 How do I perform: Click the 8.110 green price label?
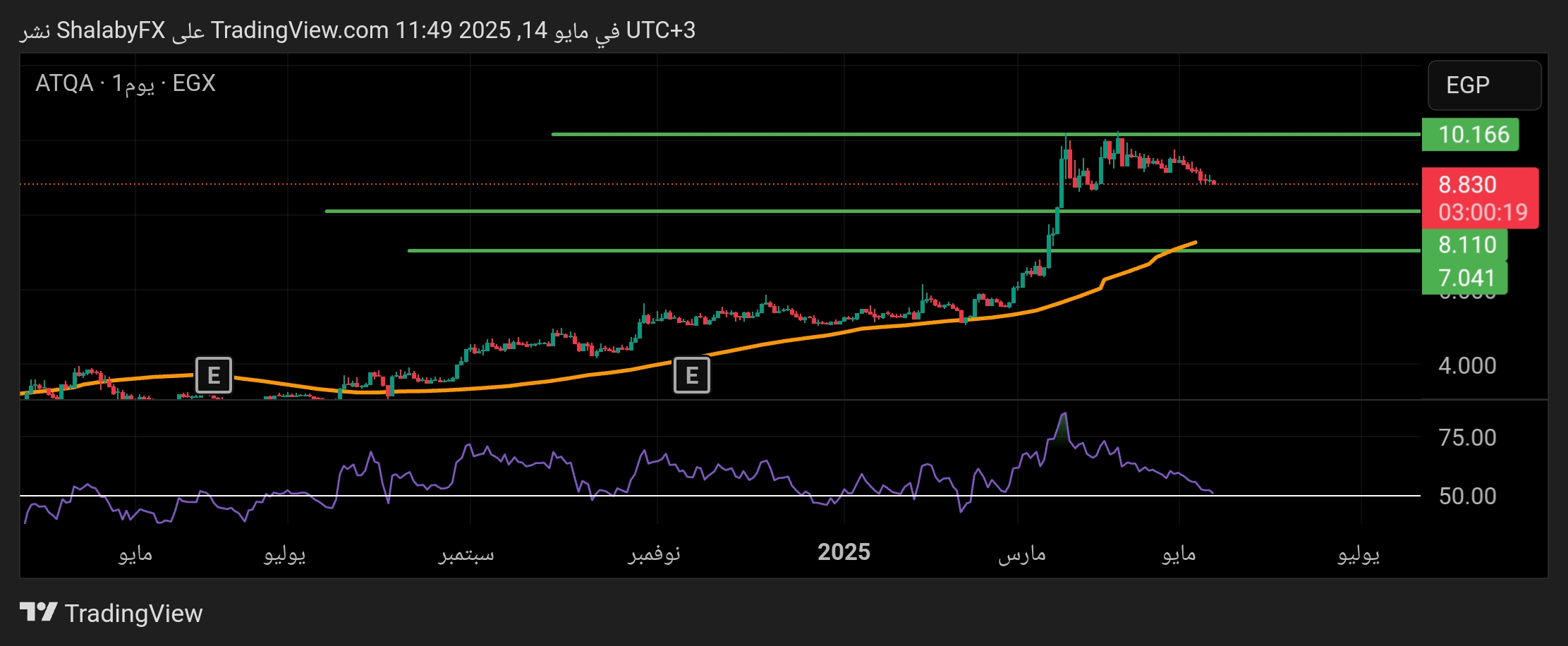click(x=1464, y=245)
